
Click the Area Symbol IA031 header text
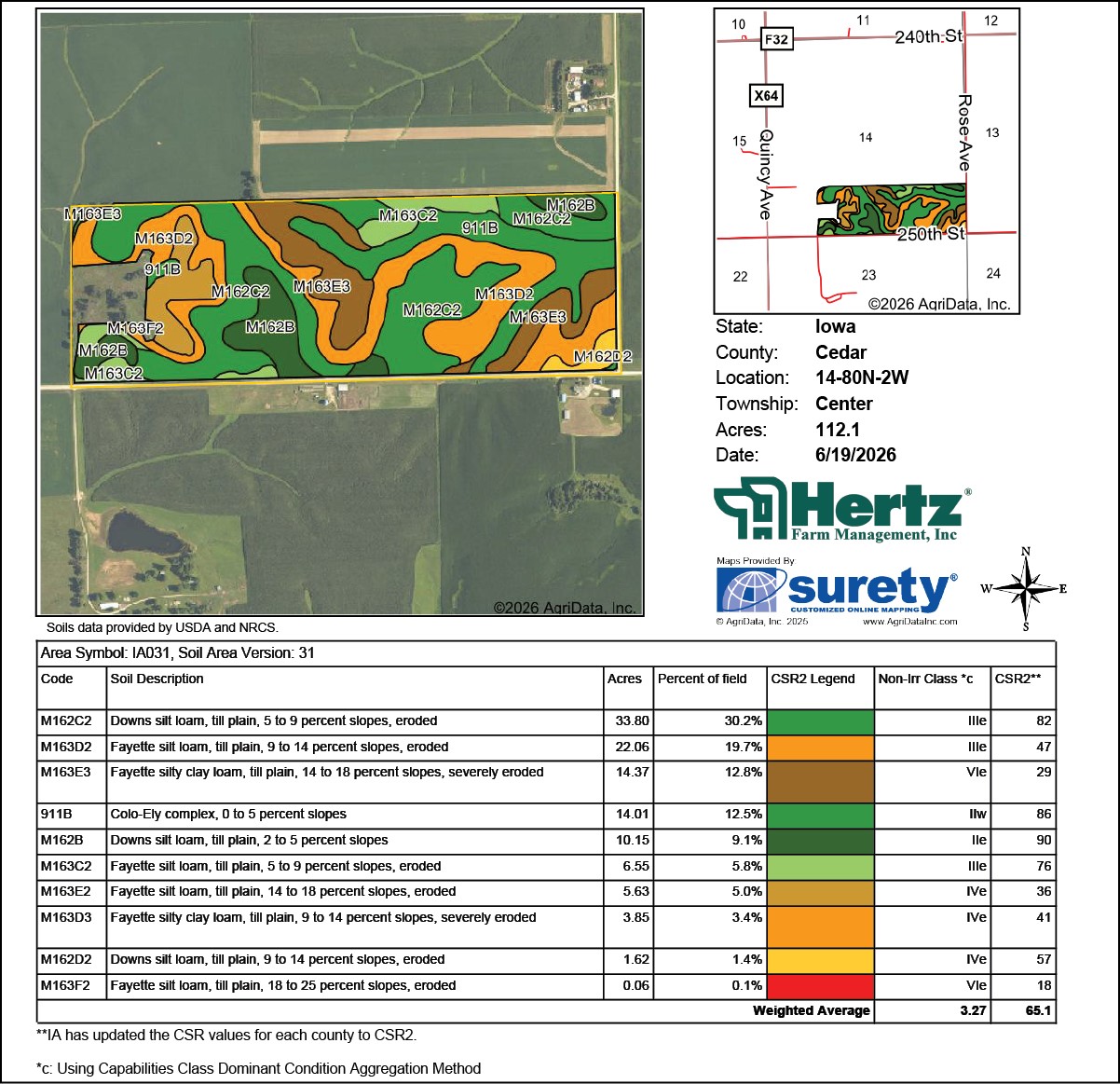(x=178, y=653)
